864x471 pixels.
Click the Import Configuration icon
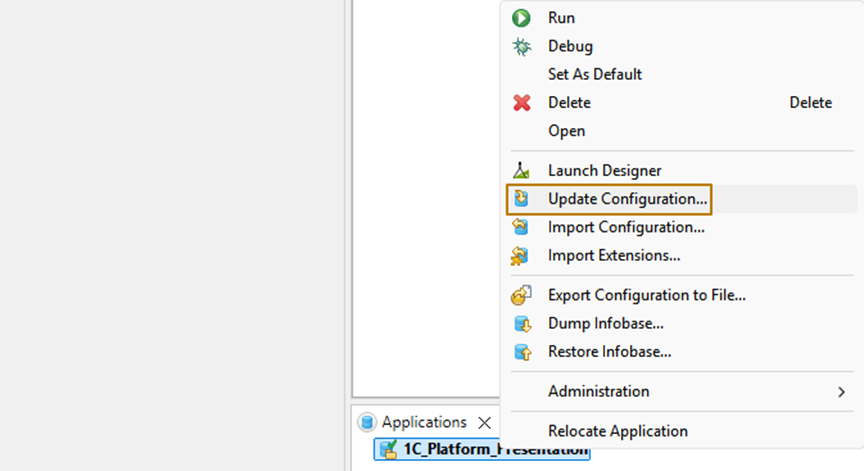521,227
